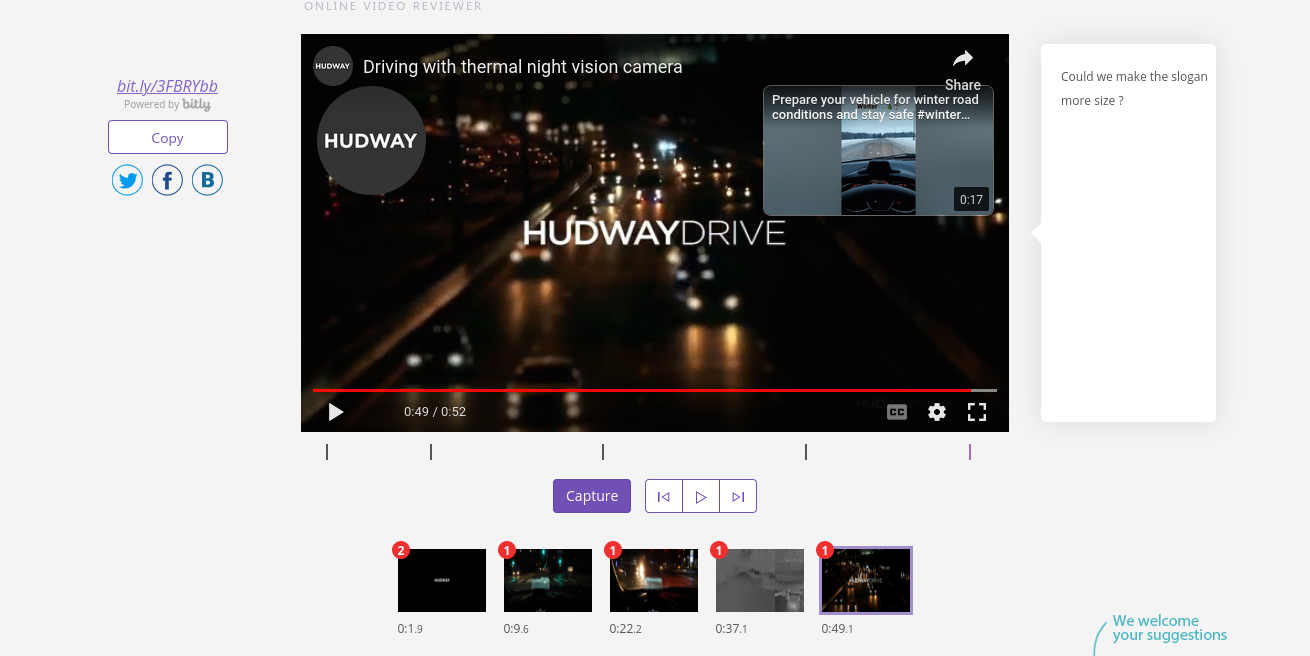Open 'We welcome your suggestions' feedback link

click(1169, 628)
